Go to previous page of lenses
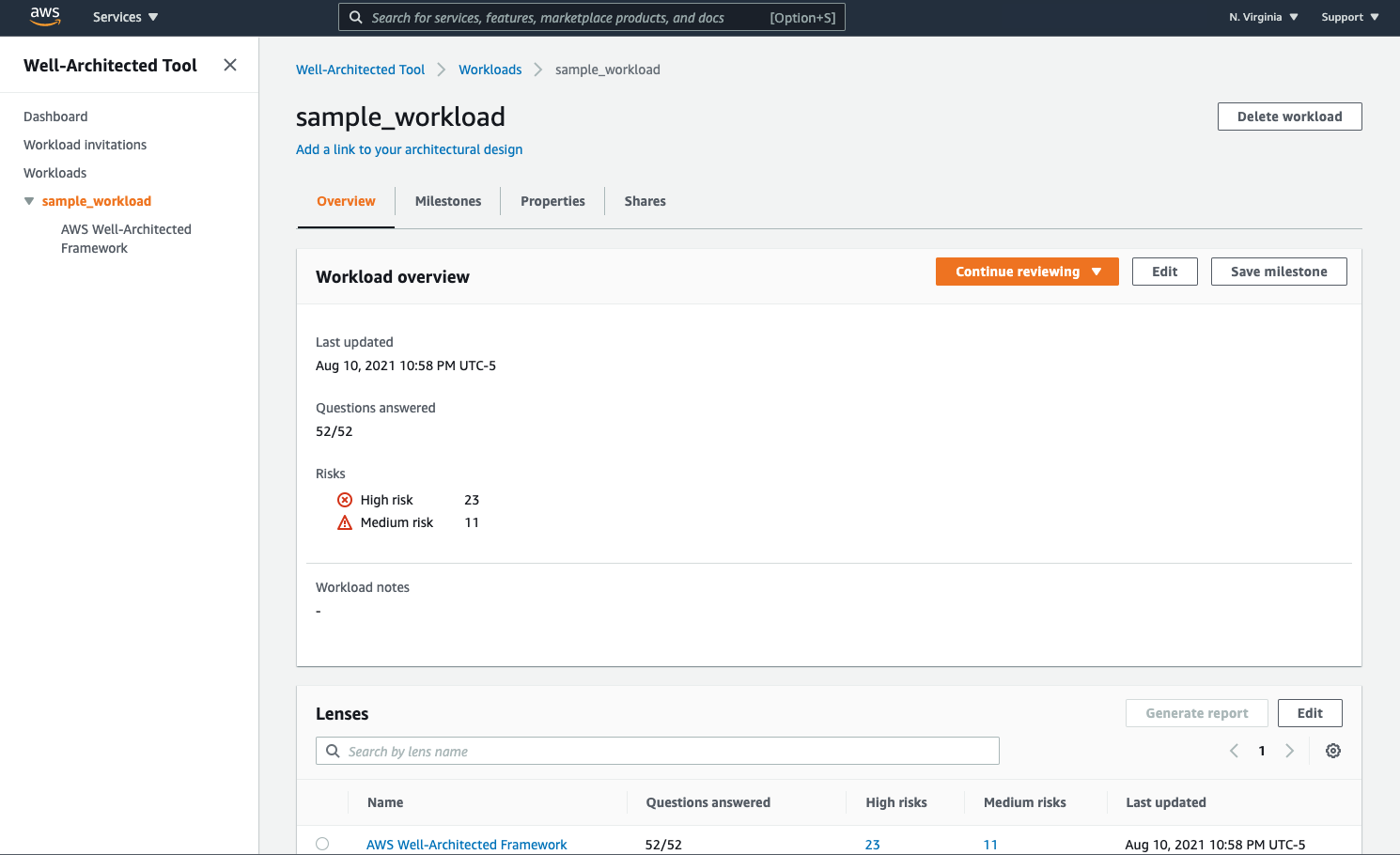Screen dimensions: 1400x855 1234,751
